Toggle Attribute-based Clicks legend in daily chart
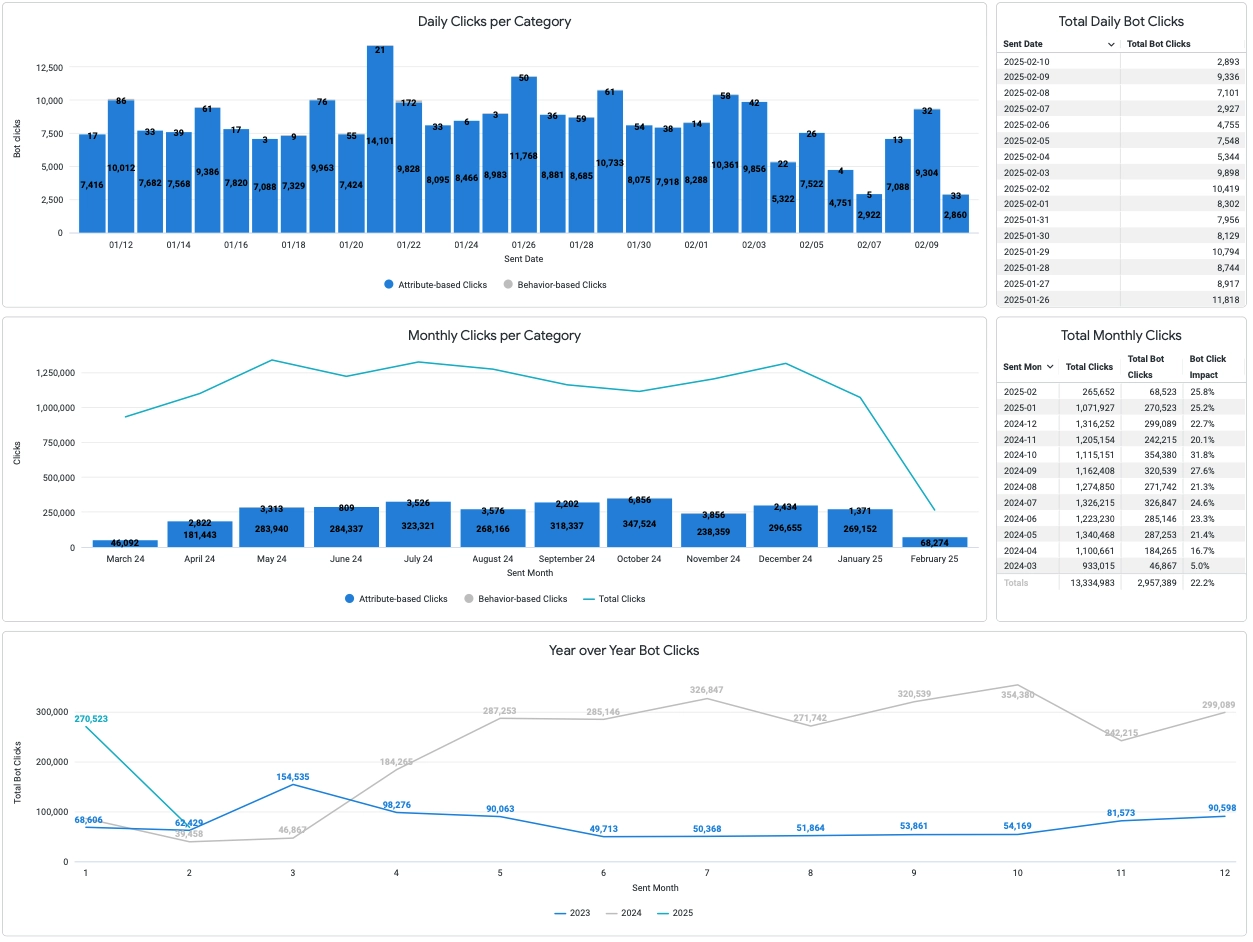The image size is (1253, 942). (435, 285)
